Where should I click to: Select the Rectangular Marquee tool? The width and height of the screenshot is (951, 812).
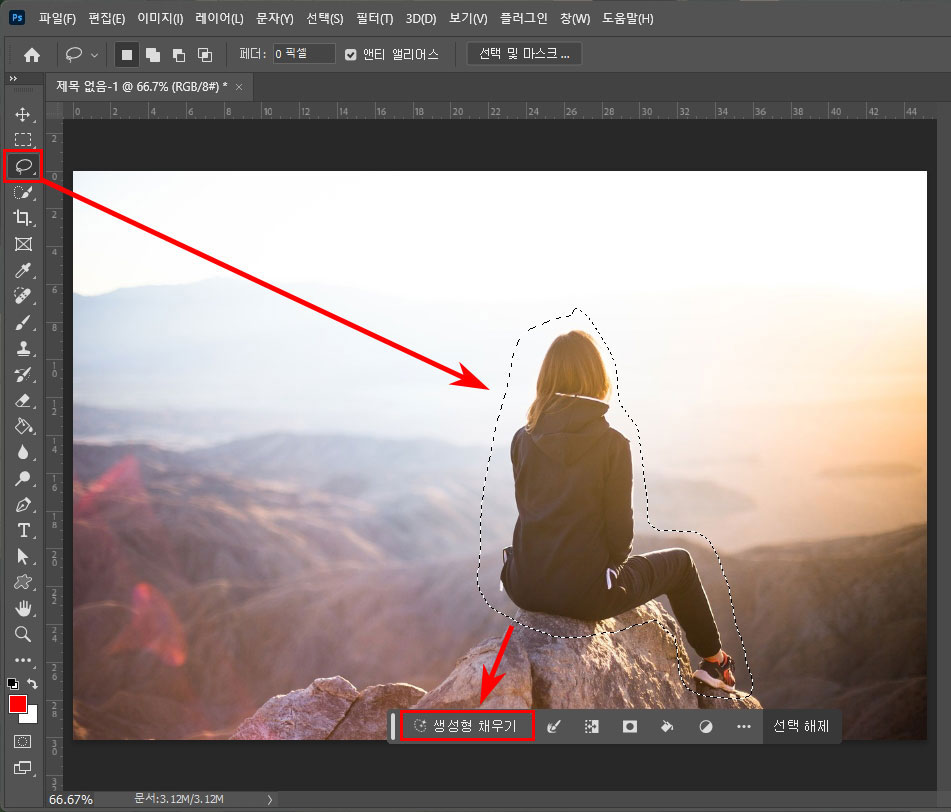click(x=23, y=140)
